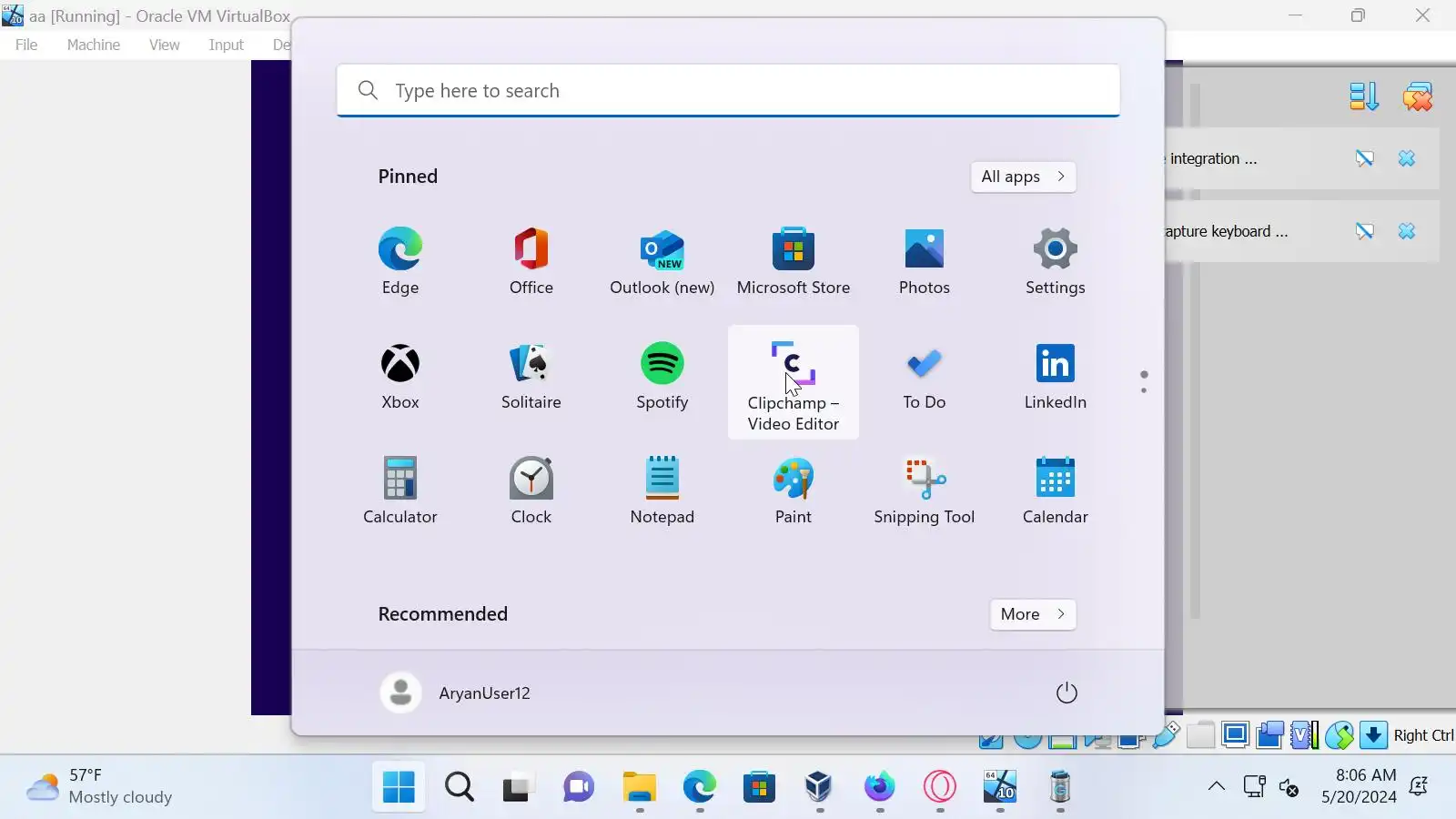Open Settings from the pinned apps
The image size is (1456, 819).
(1056, 262)
